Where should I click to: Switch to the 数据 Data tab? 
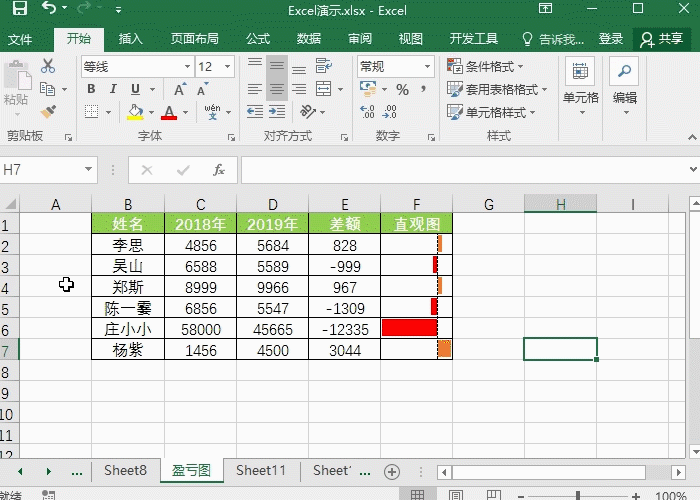point(309,39)
